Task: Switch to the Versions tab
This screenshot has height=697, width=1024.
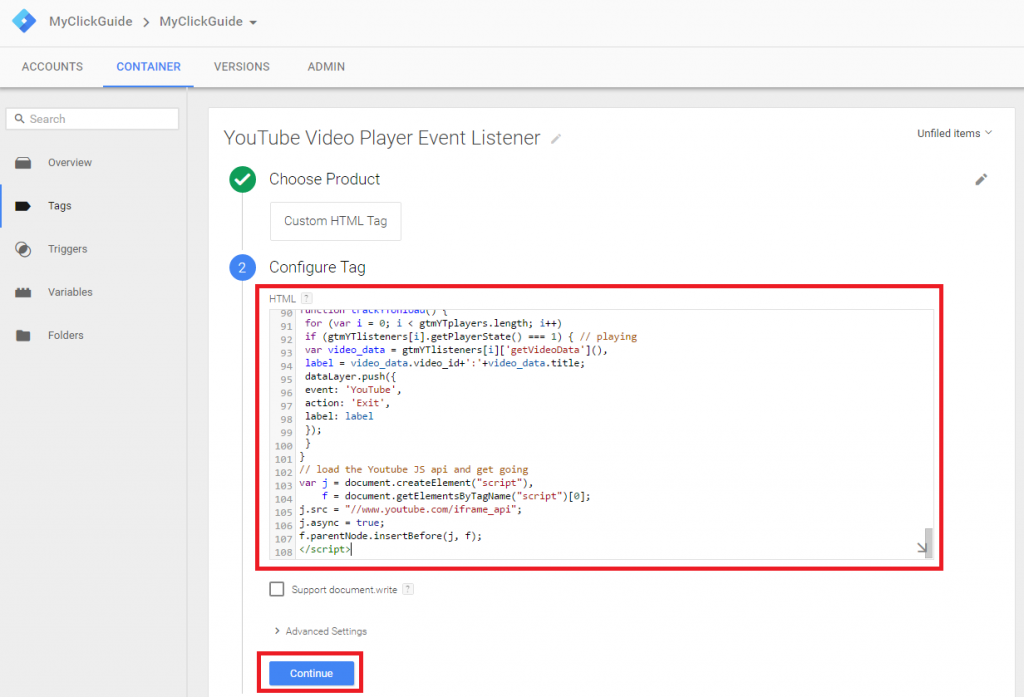Action: click(241, 67)
